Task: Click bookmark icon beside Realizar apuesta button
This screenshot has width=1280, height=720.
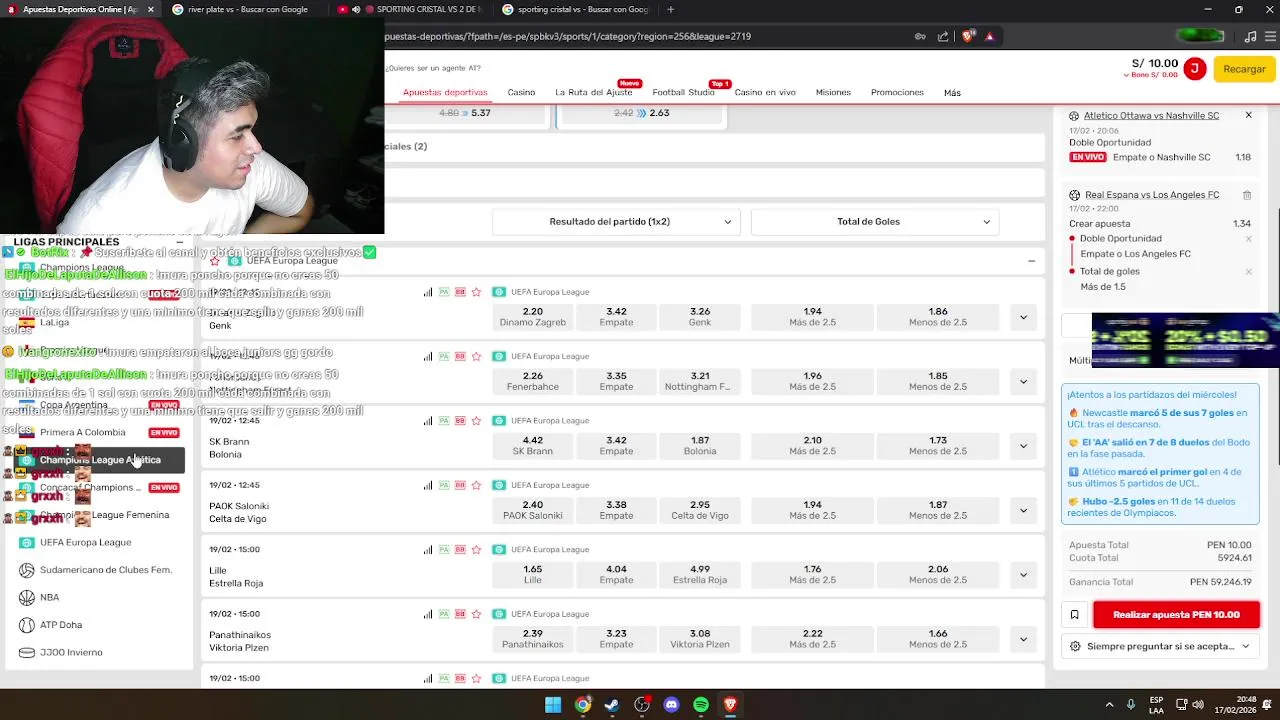Action: click(1074, 615)
